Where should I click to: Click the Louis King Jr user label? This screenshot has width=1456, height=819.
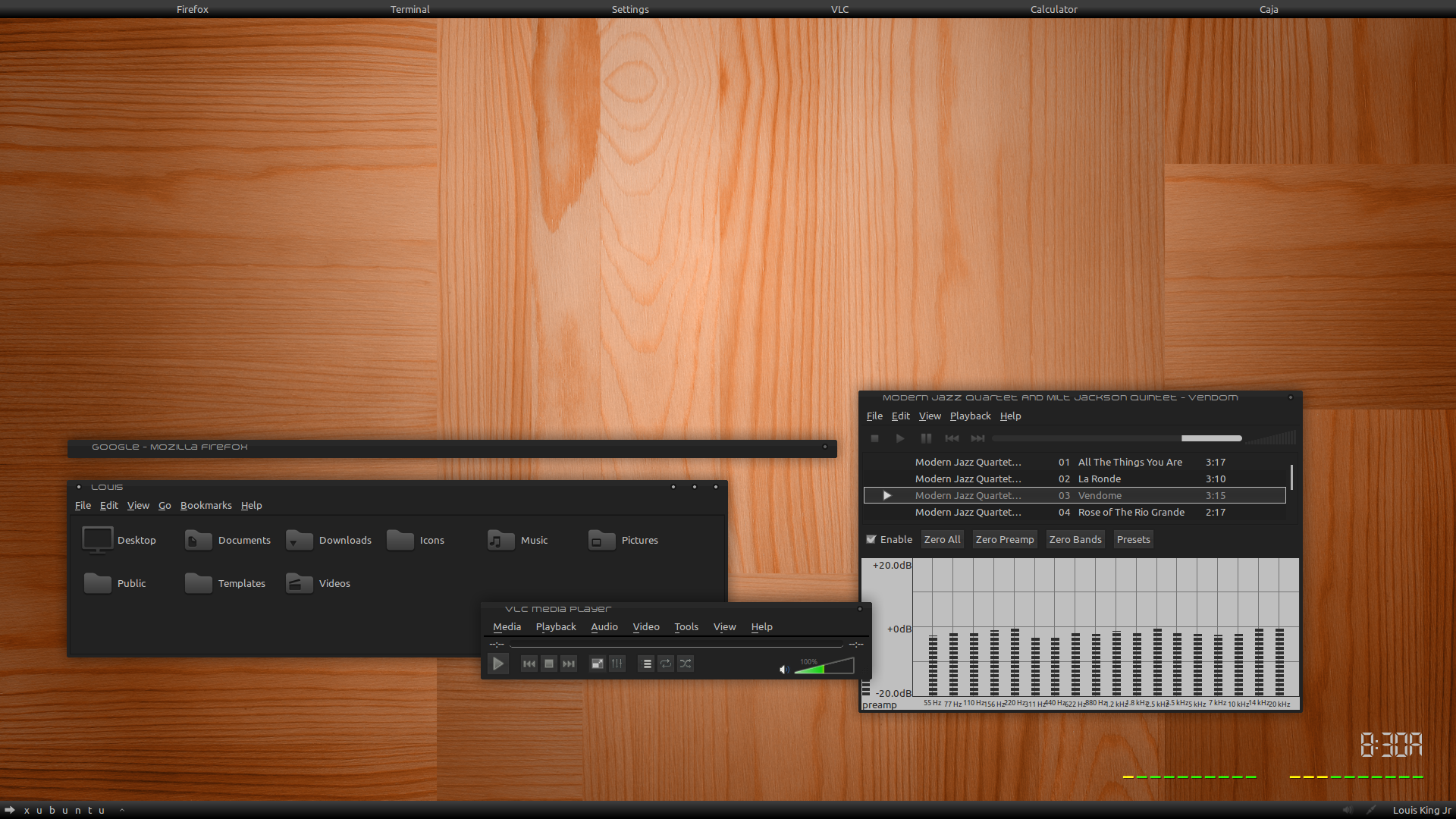pos(1421,810)
